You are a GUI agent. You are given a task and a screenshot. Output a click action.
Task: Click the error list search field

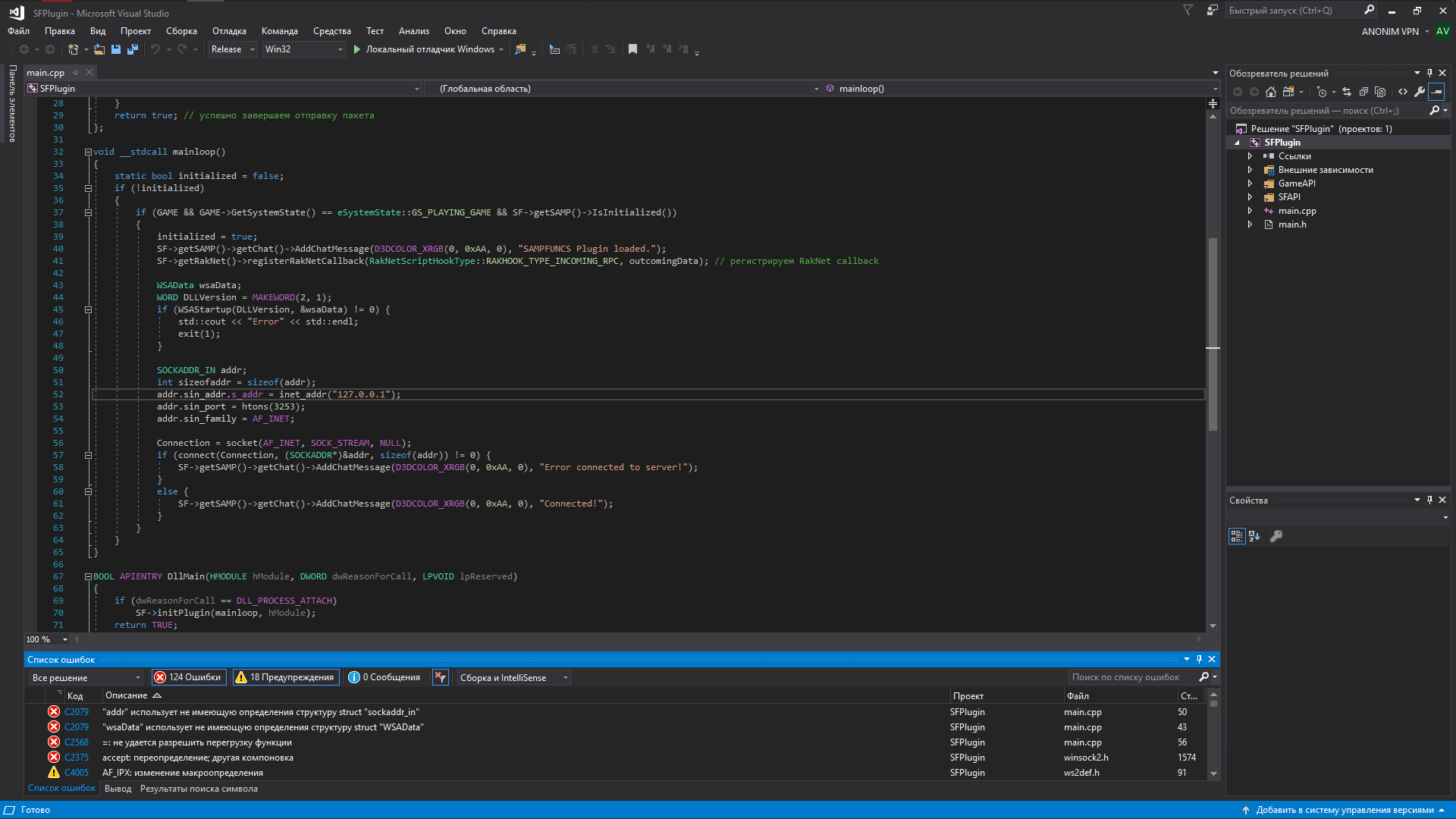pos(1131,677)
